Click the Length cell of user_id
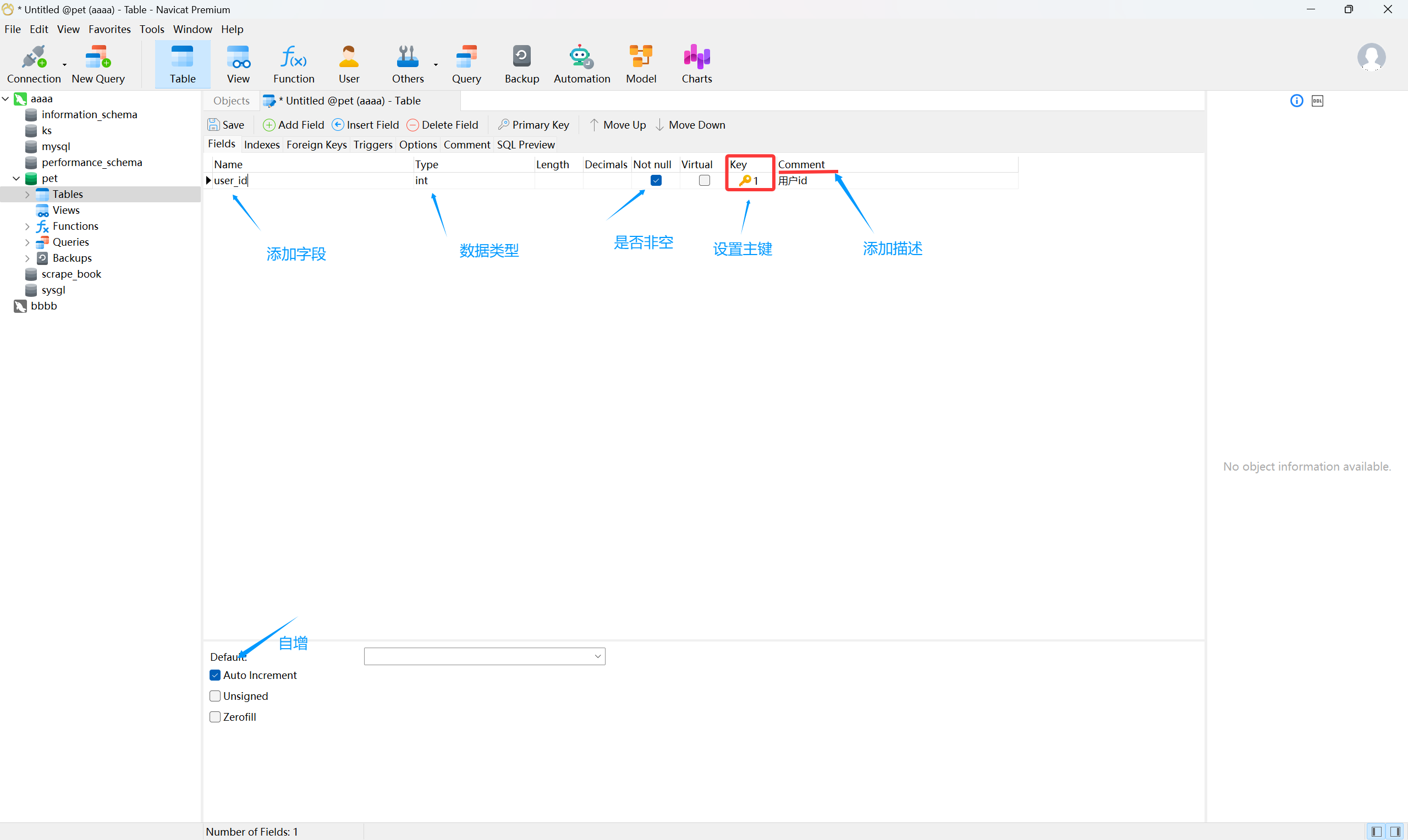This screenshot has height=840, width=1408. tap(558, 180)
